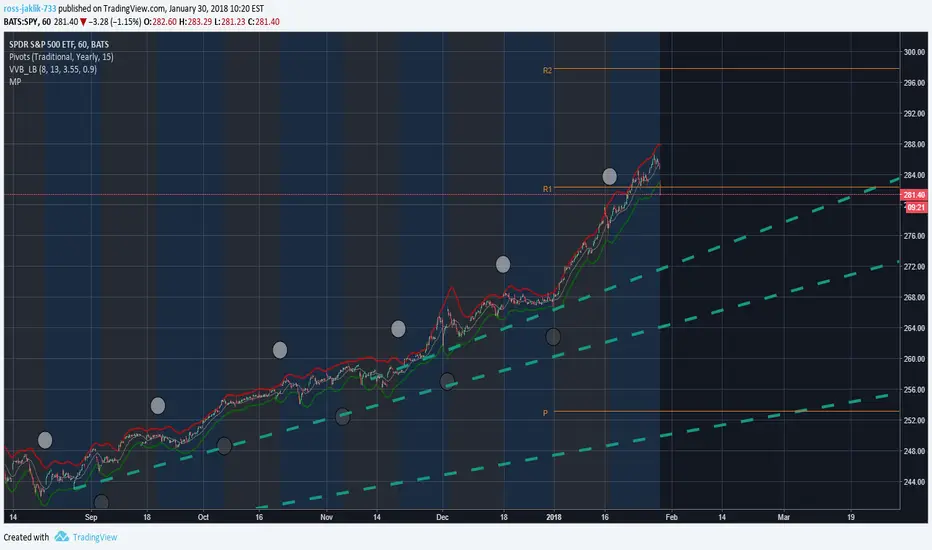The height and width of the screenshot is (550, 932).
Task: Click the L:281.23 low value
Action: click(230, 22)
